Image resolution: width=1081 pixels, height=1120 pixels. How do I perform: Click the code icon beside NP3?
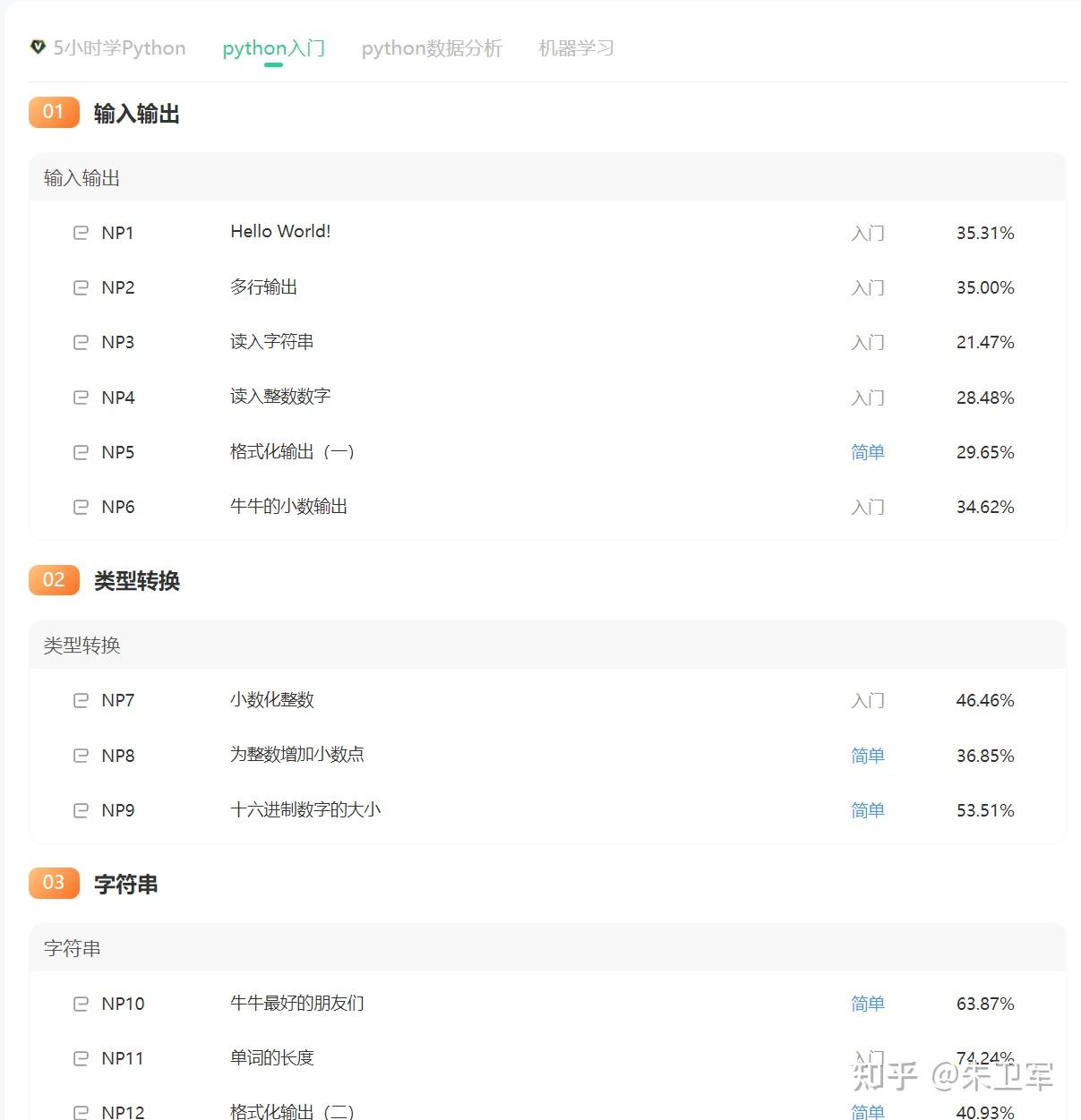[x=81, y=342]
